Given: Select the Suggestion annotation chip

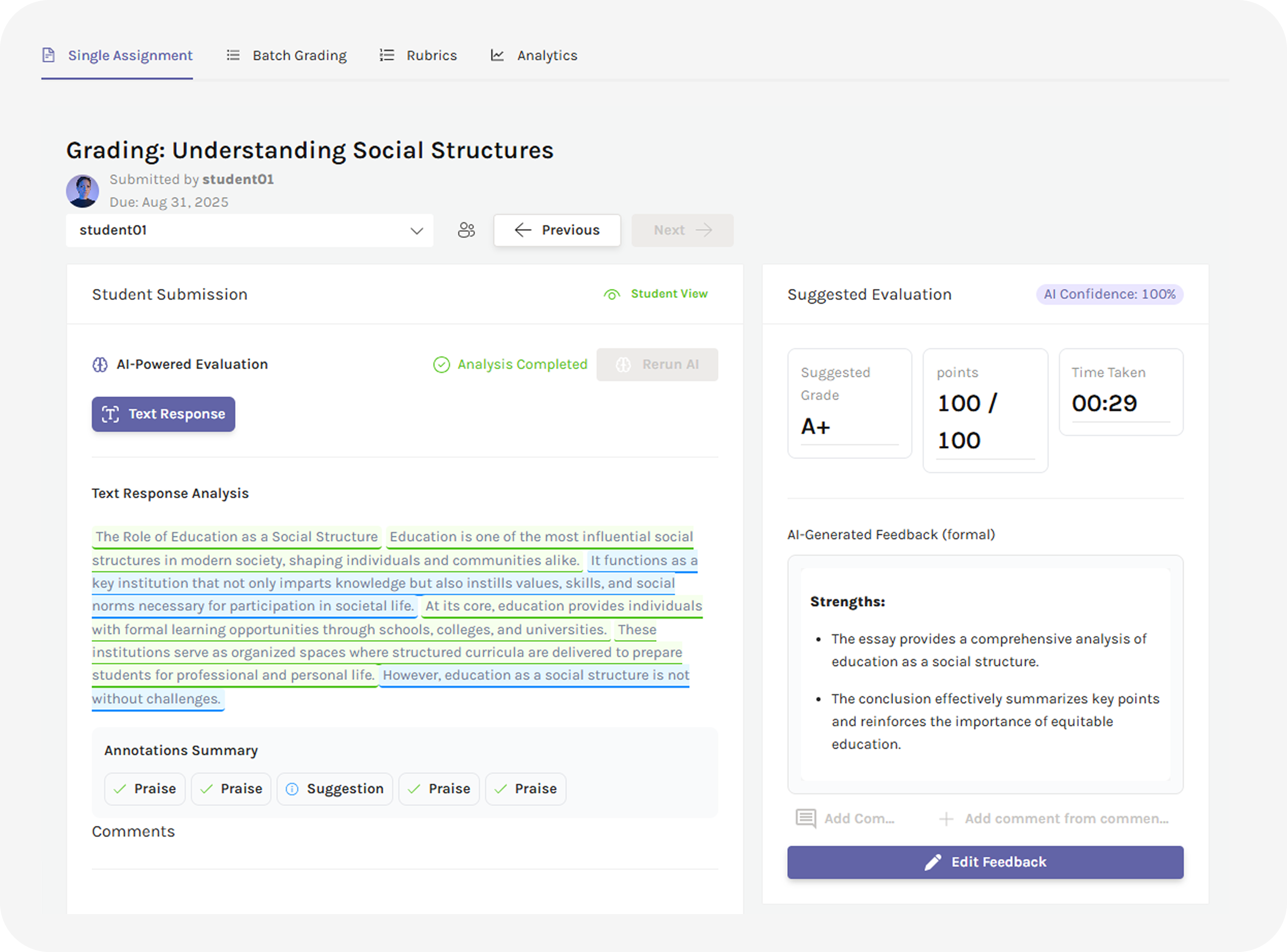Looking at the screenshot, I should tap(335, 788).
